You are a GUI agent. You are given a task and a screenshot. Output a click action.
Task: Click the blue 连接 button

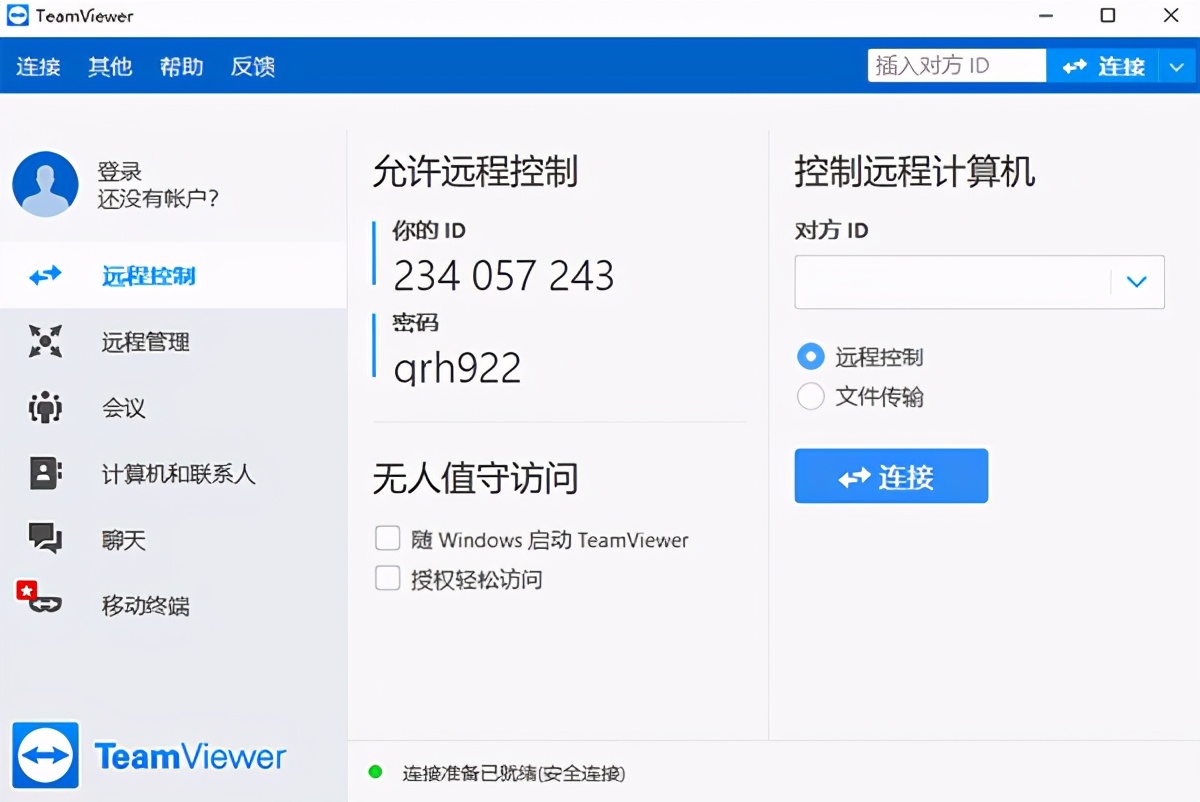(890, 476)
